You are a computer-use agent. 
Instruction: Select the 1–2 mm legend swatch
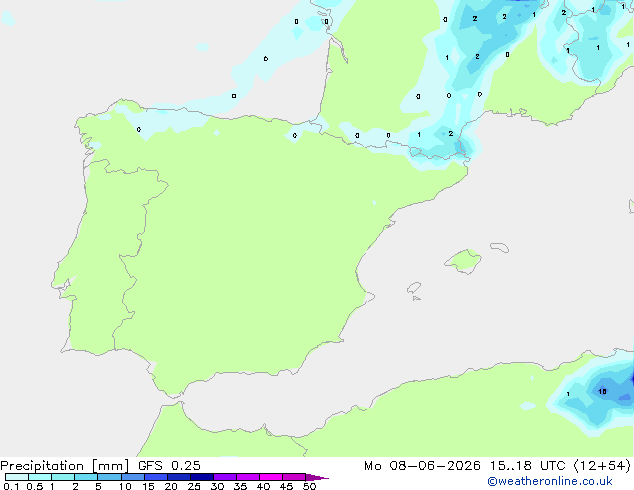point(63,477)
